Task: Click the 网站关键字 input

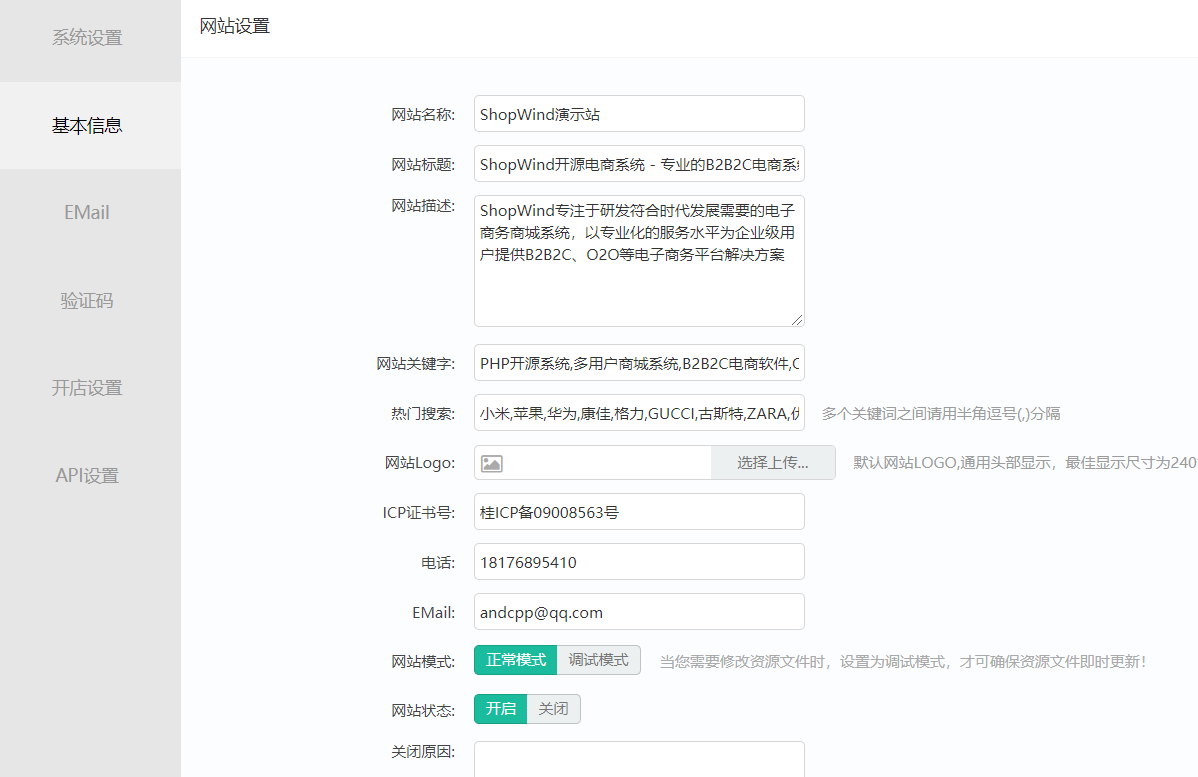Action: tap(639, 363)
